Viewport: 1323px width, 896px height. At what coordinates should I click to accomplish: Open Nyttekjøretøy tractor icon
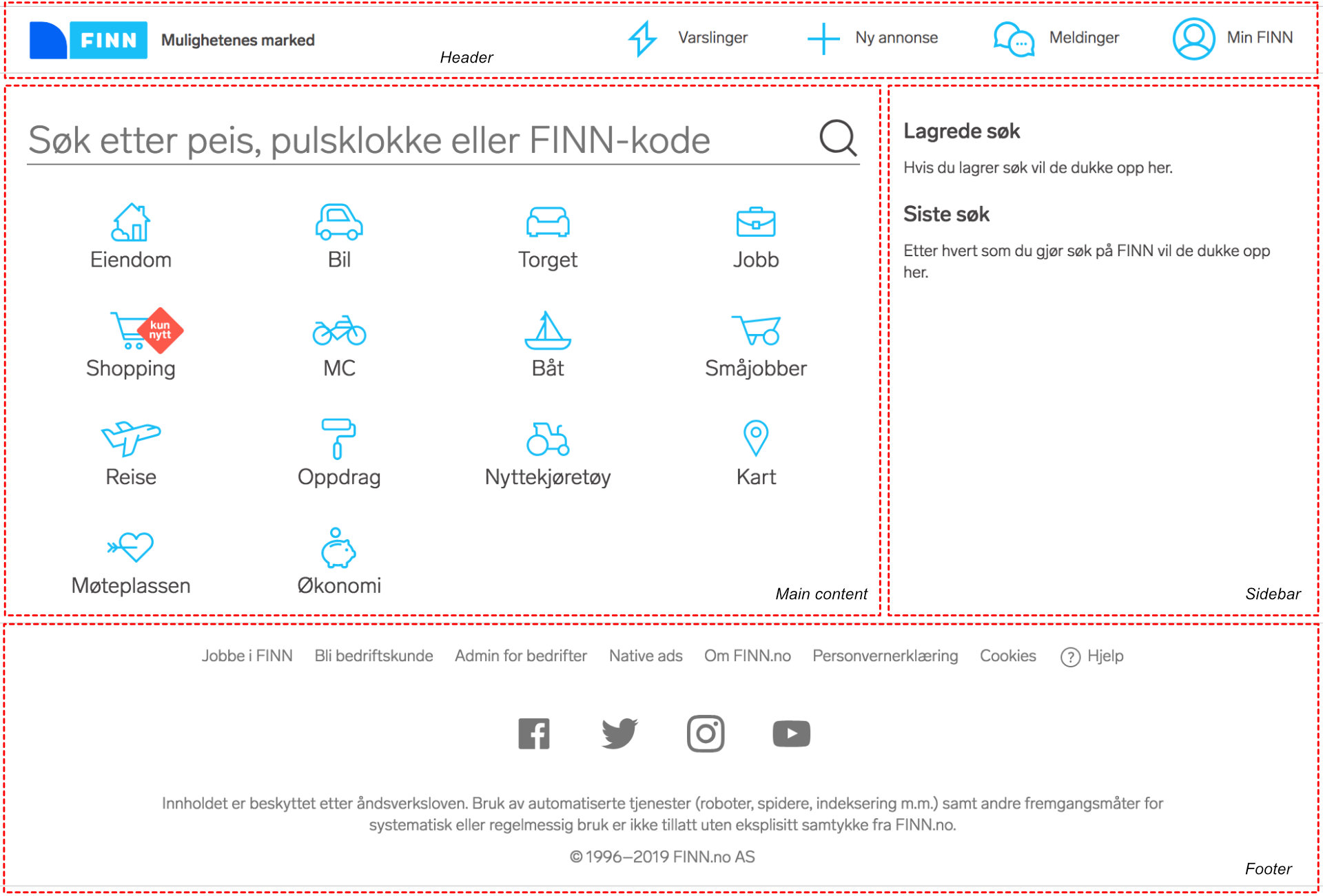(548, 439)
